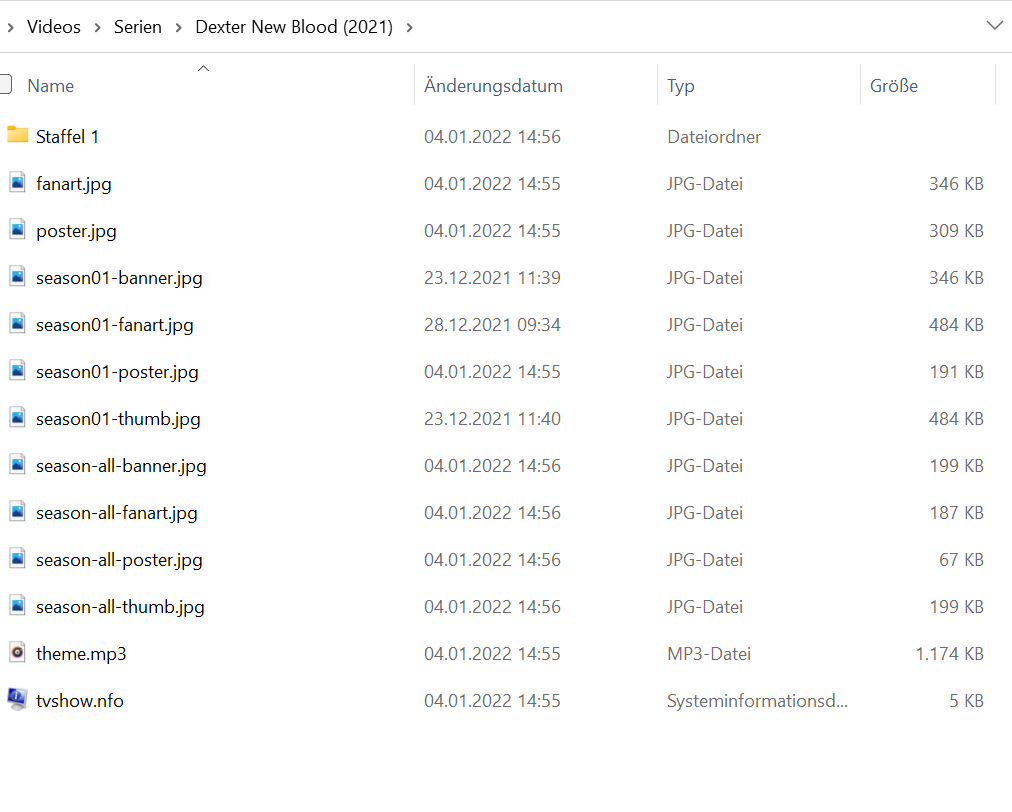Select the season01-poster.jpg file name
1012x812 pixels.
tap(117, 372)
